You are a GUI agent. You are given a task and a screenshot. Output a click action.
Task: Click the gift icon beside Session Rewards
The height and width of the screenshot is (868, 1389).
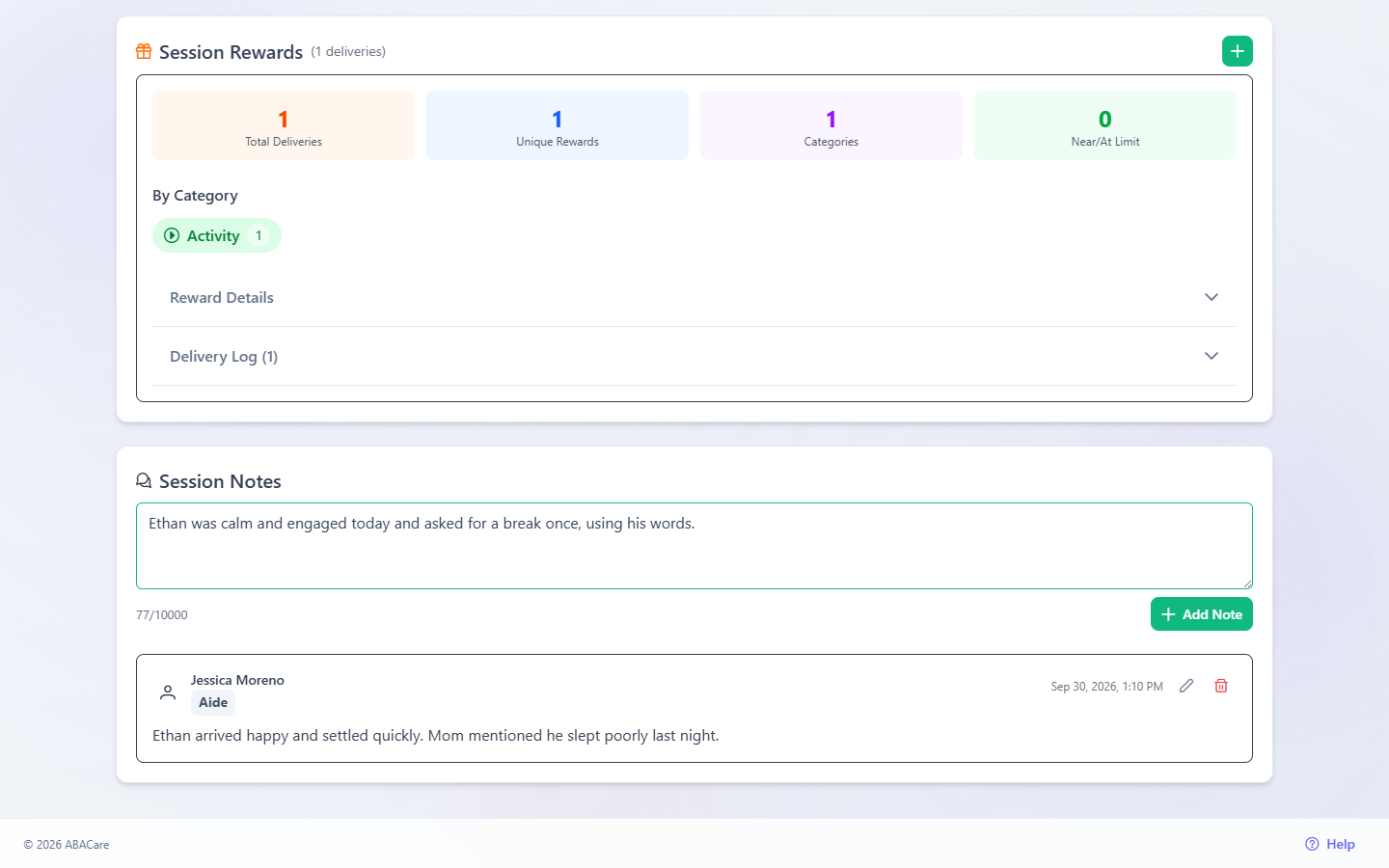(x=144, y=51)
